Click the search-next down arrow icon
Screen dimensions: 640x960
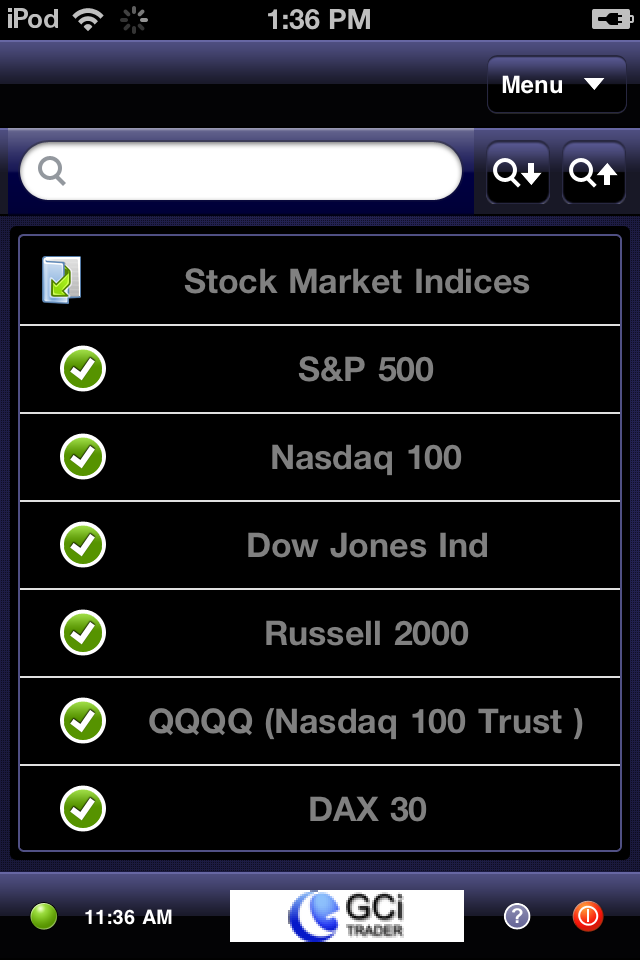click(x=518, y=173)
